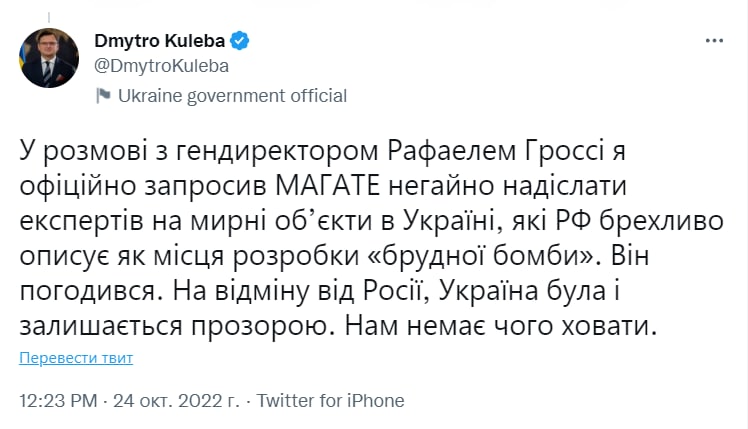This screenshot has height=429, width=748.
Task: Open Dmytro Kuleba's profile avatar
Action: tap(49, 57)
